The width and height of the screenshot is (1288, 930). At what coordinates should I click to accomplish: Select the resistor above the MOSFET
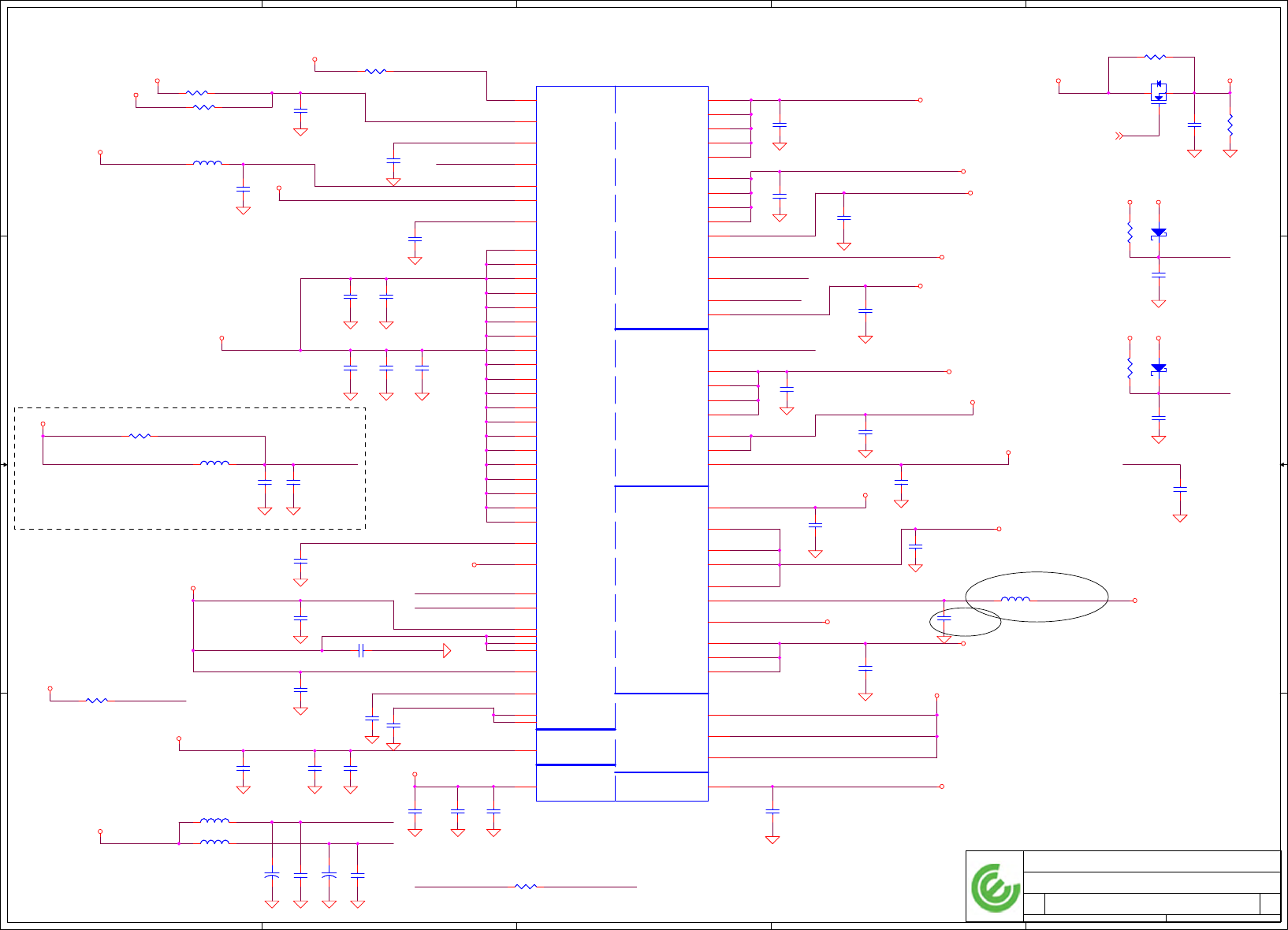click(x=1155, y=57)
